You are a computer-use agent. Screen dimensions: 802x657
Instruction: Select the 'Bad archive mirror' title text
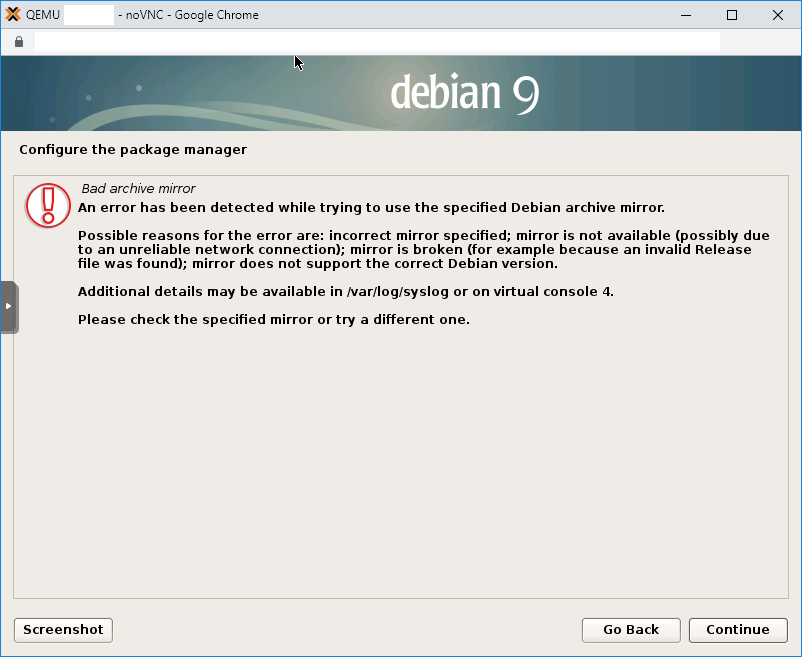[138, 188]
